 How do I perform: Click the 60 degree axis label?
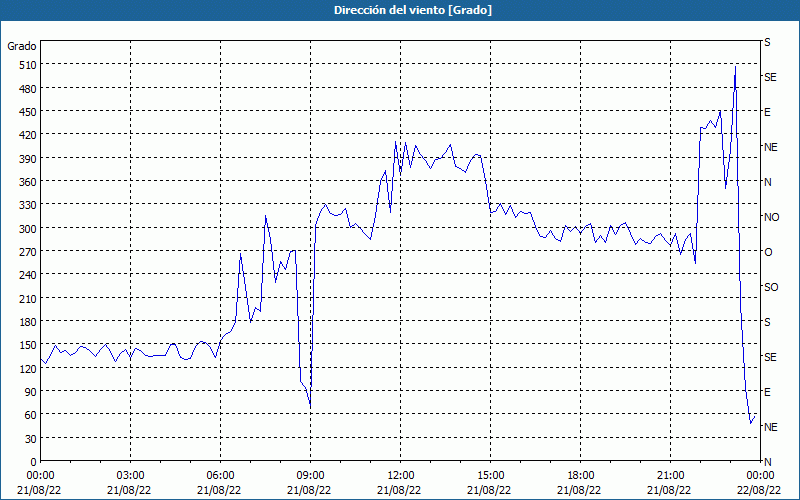pyautogui.click(x=31, y=415)
